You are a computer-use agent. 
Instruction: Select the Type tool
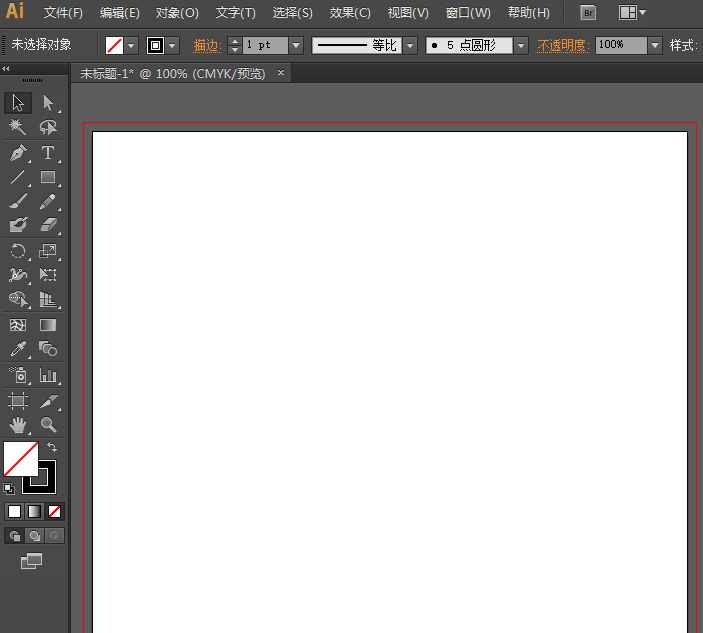[48, 153]
